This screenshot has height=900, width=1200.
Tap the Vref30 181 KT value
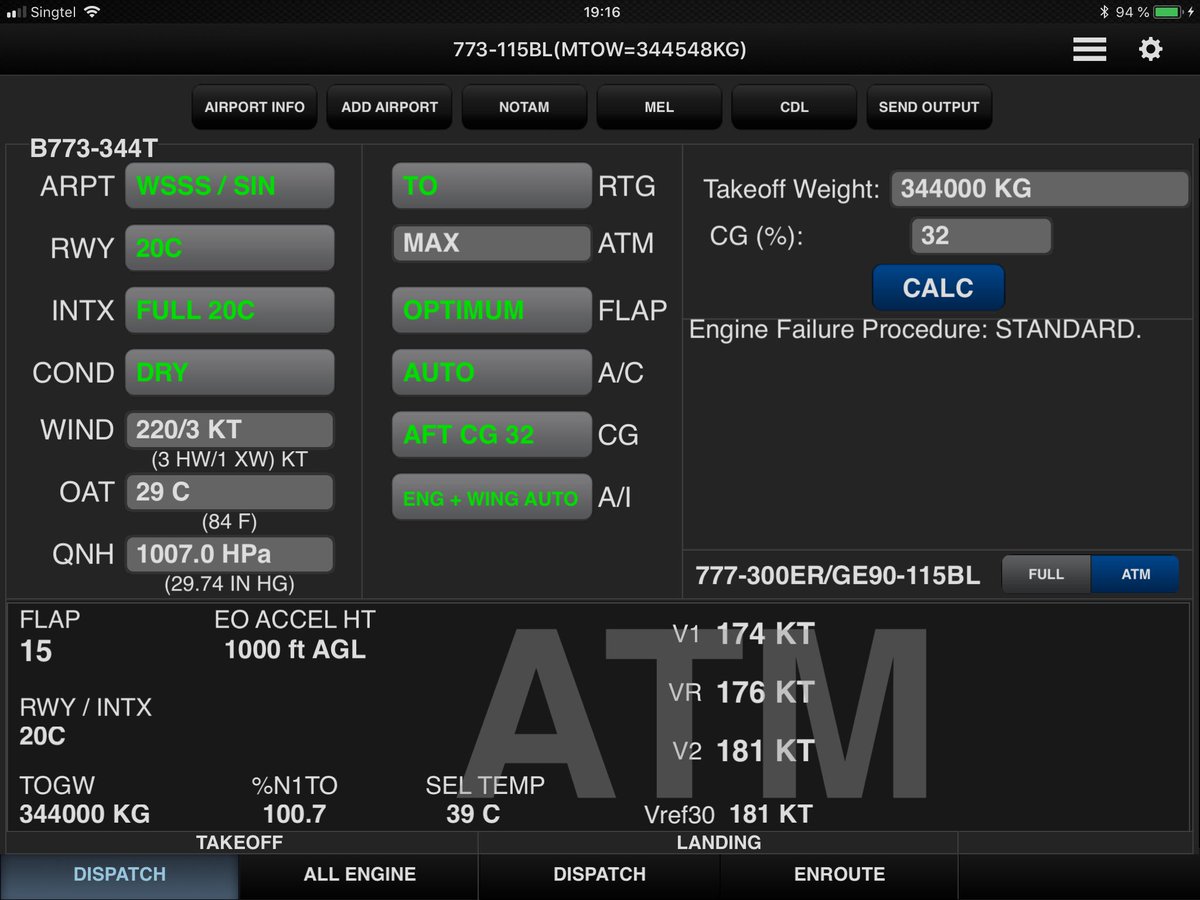coord(771,814)
